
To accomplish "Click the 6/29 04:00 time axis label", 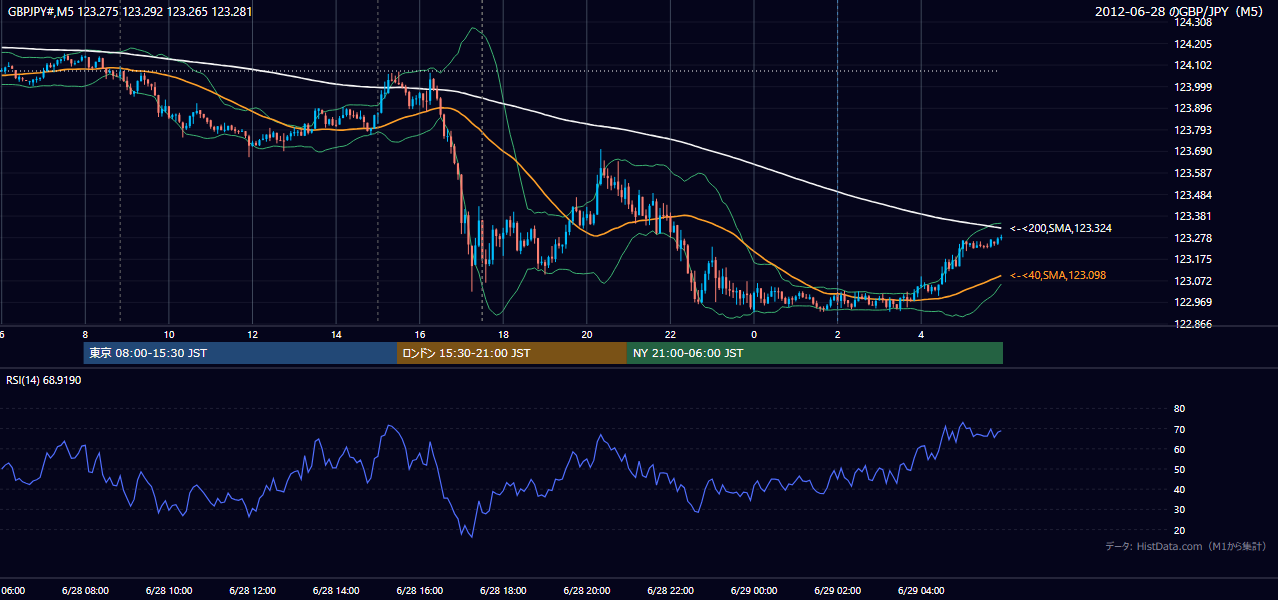I will tap(920, 590).
